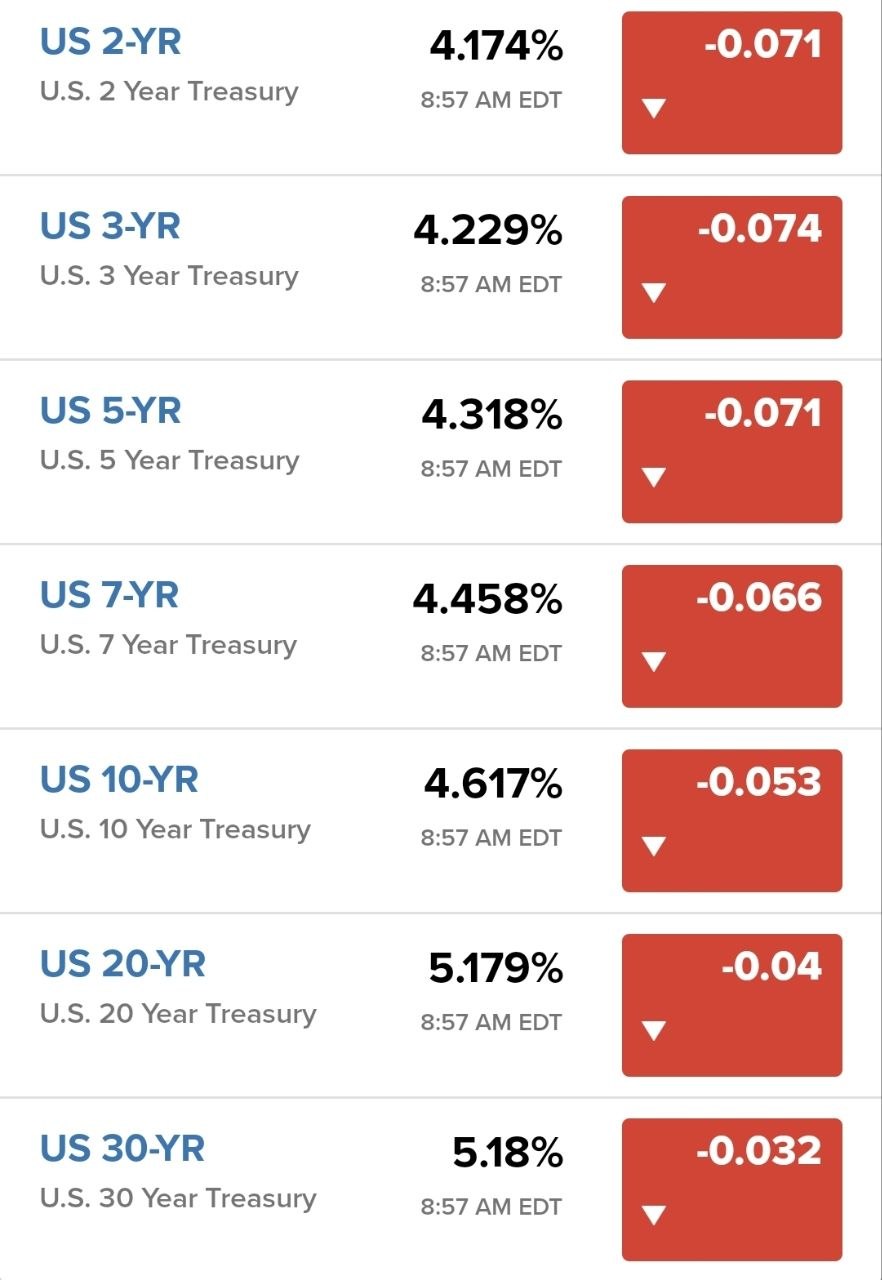Open the US 7-YR quote page

[109, 595]
